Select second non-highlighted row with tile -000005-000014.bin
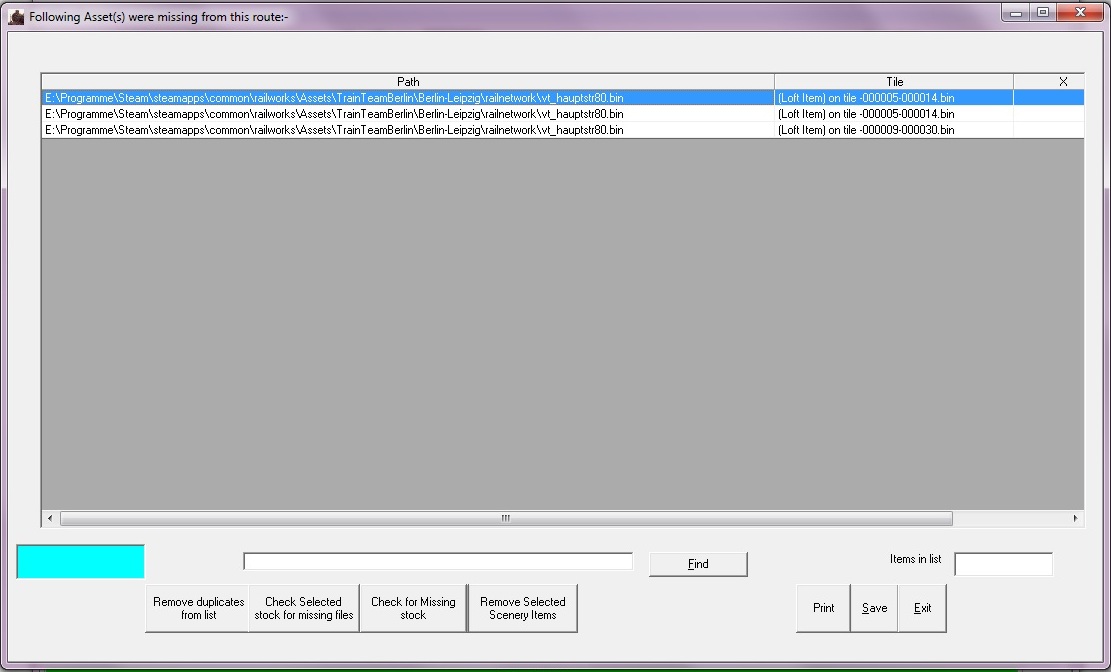The height and width of the screenshot is (672, 1111). point(563,114)
